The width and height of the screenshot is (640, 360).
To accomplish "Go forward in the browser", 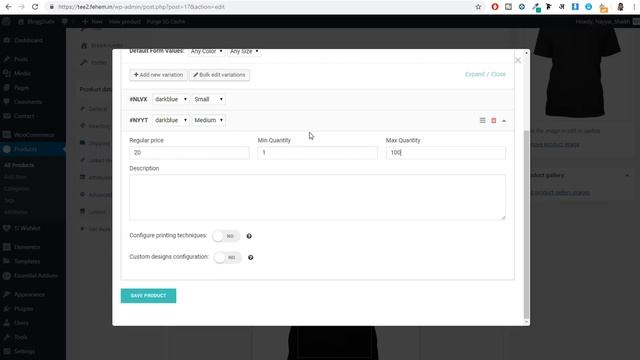I will coord(22,7).
